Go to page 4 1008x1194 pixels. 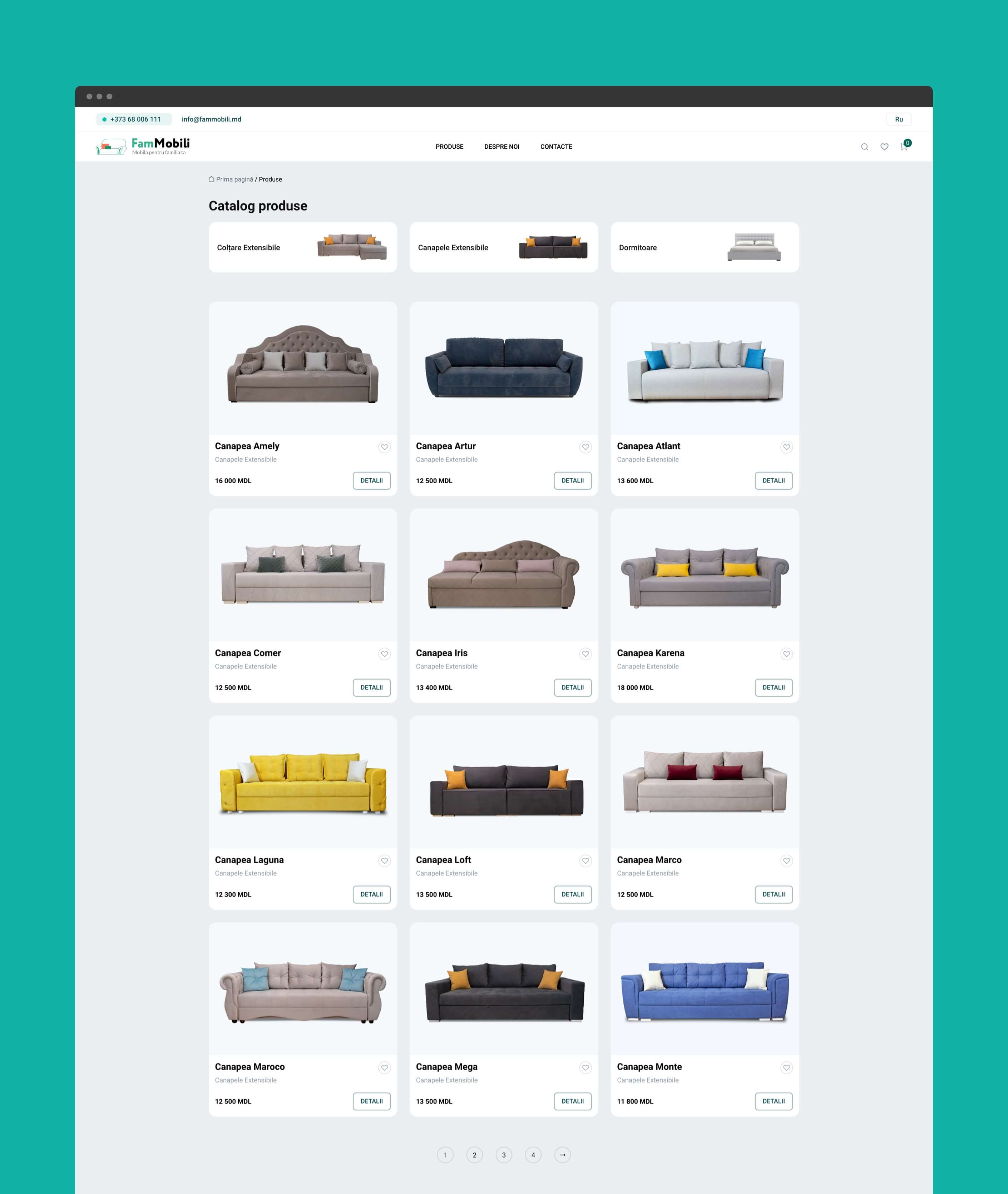point(533,1155)
